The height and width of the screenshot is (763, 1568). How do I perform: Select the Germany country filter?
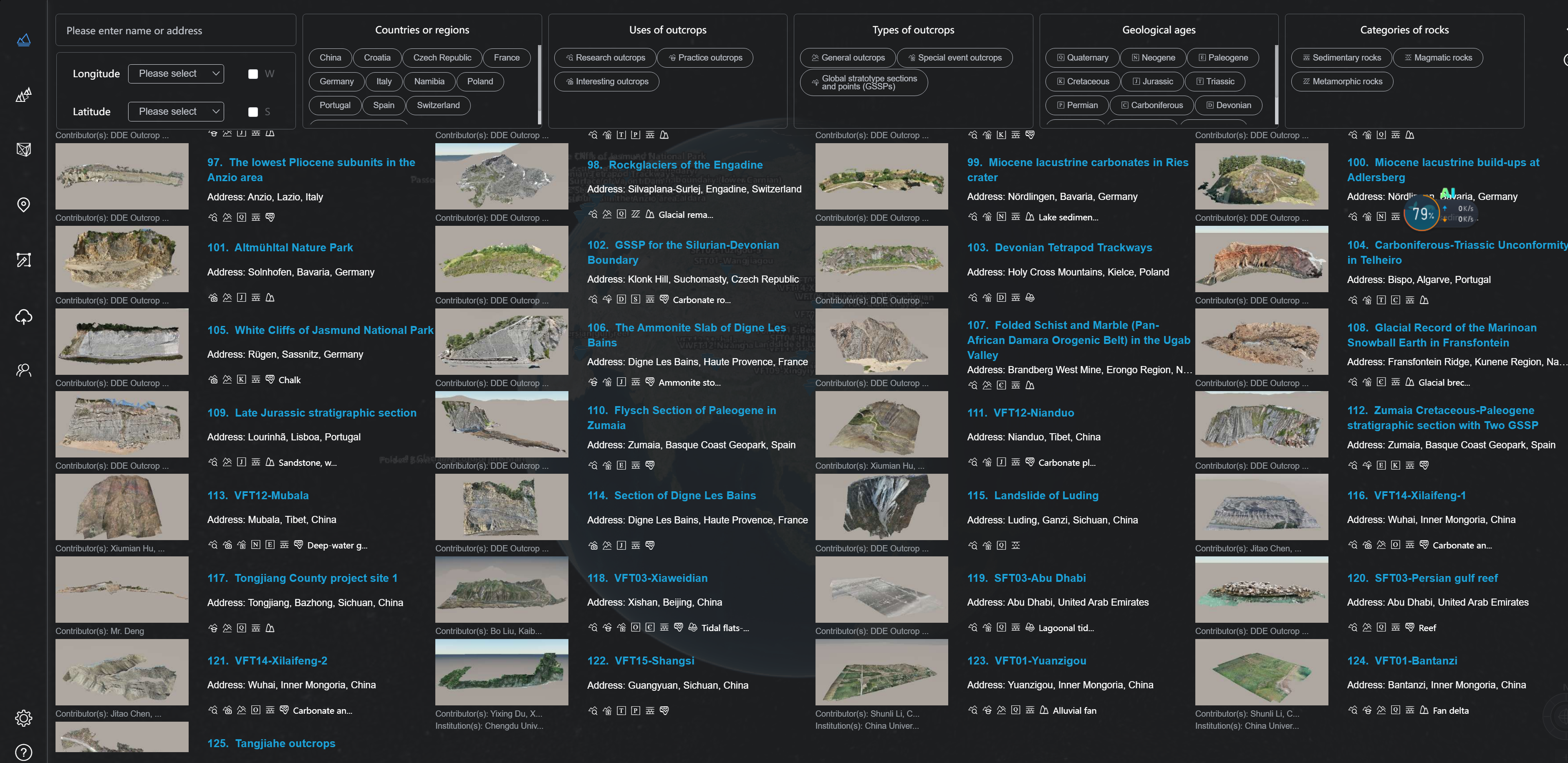pos(336,81)
